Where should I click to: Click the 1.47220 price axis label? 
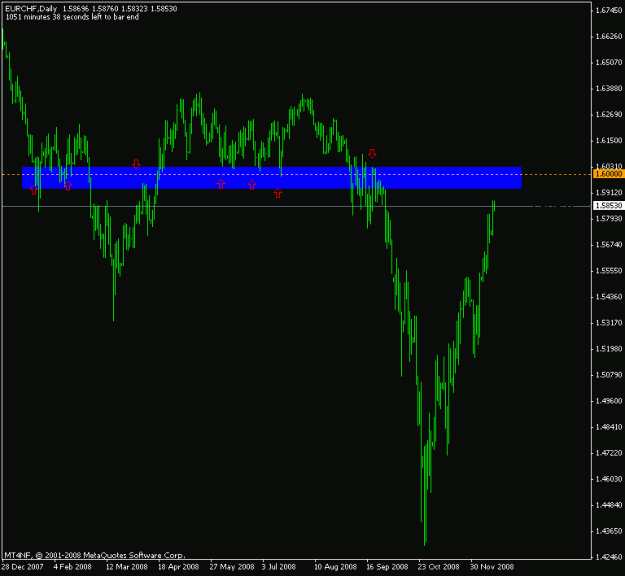(x=609, y=453)
